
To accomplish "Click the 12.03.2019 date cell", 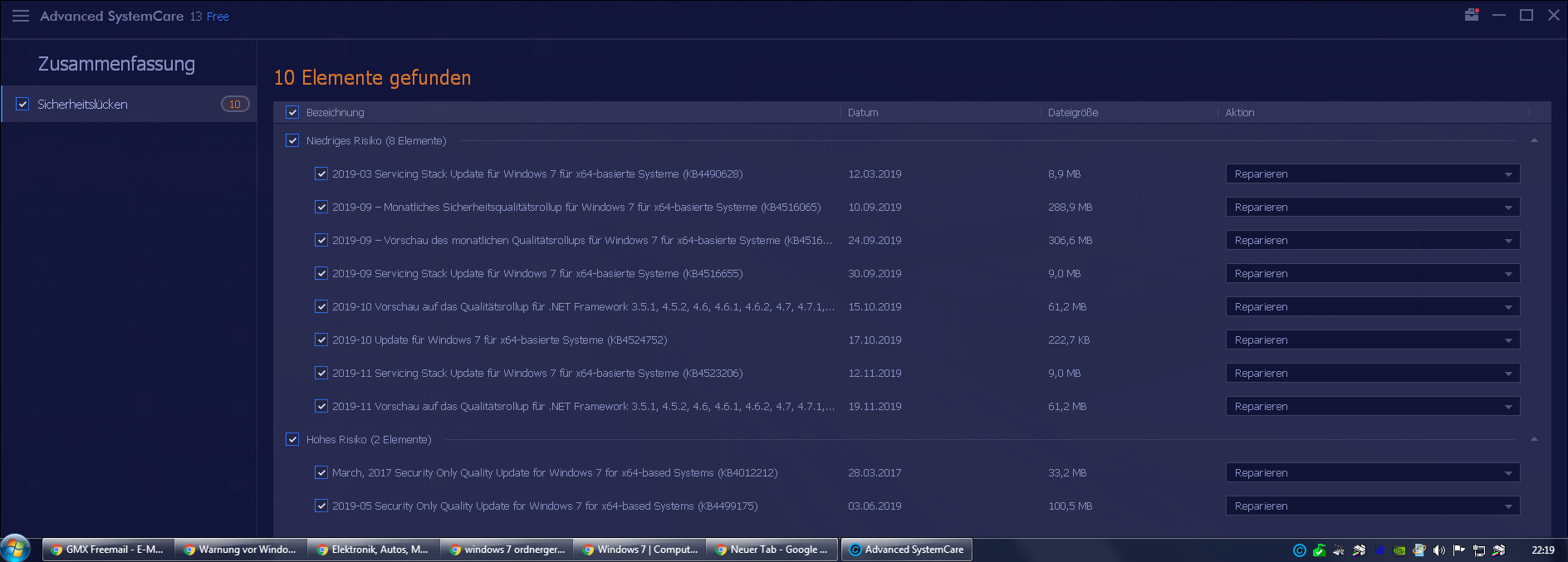I will [x=875, y=173].
